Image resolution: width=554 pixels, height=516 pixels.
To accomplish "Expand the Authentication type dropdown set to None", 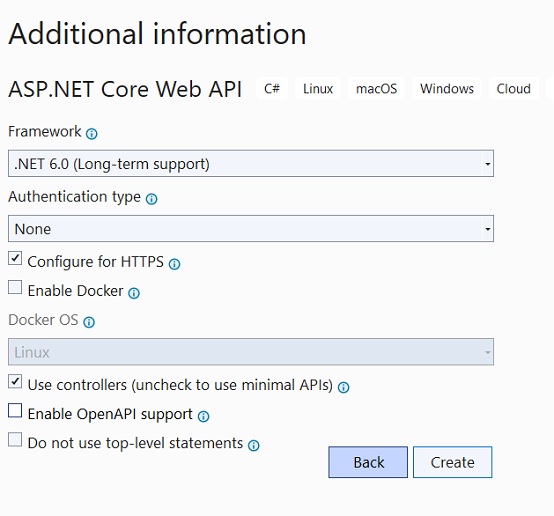I will (251, 229).
